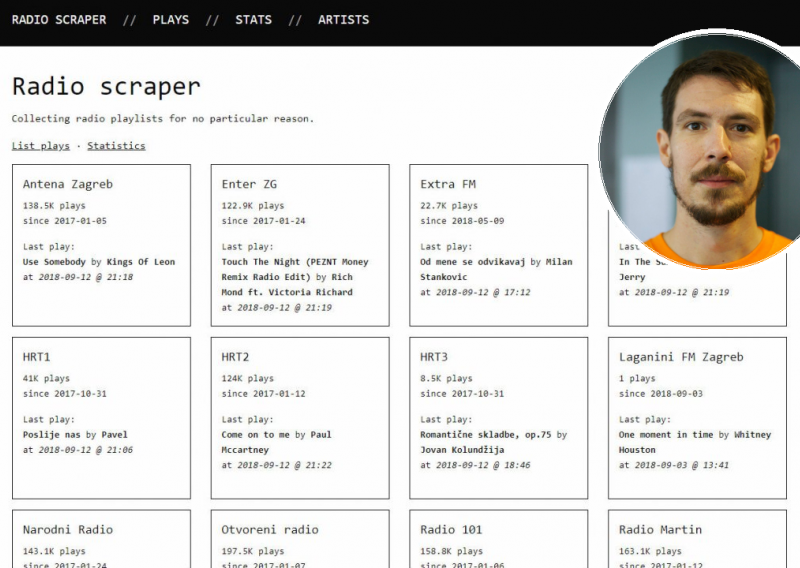Click the since 2017-01-05 date text

(x=65, y=221)
